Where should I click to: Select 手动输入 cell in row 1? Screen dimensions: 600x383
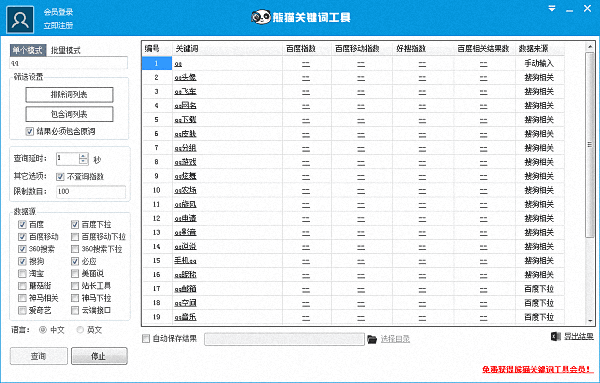click(x=540, y=63)
